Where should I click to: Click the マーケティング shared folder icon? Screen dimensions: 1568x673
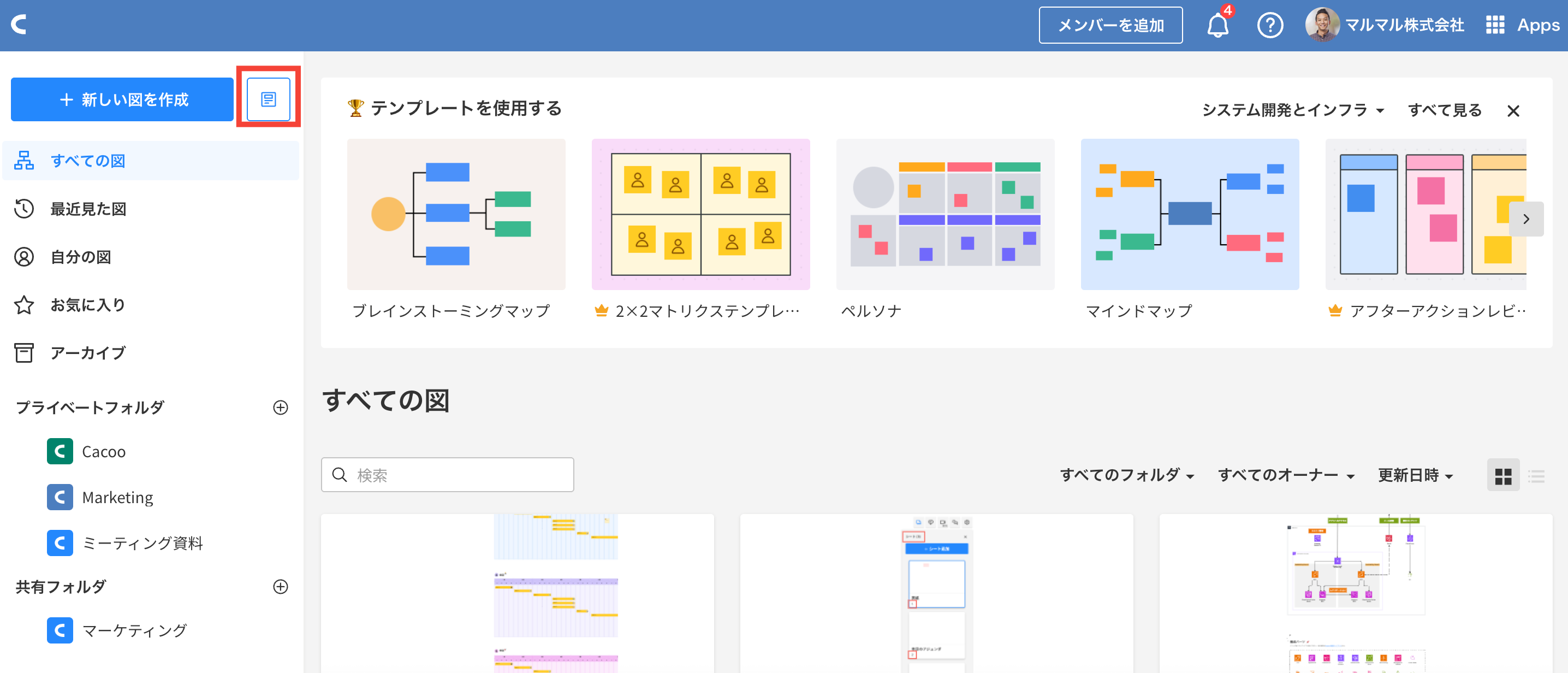coord(60,630)
